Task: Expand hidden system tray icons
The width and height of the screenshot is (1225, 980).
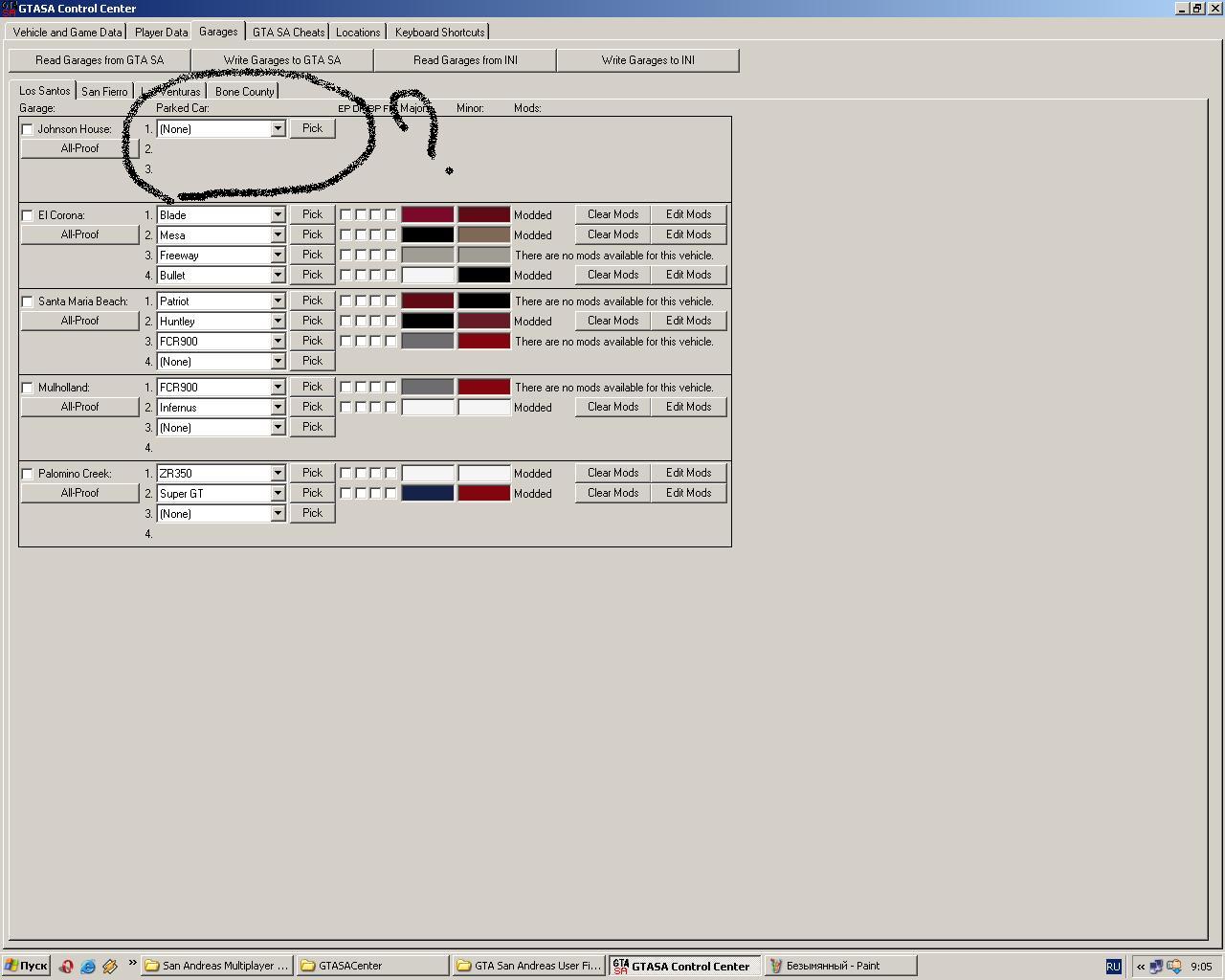Action: (1140, 966)
